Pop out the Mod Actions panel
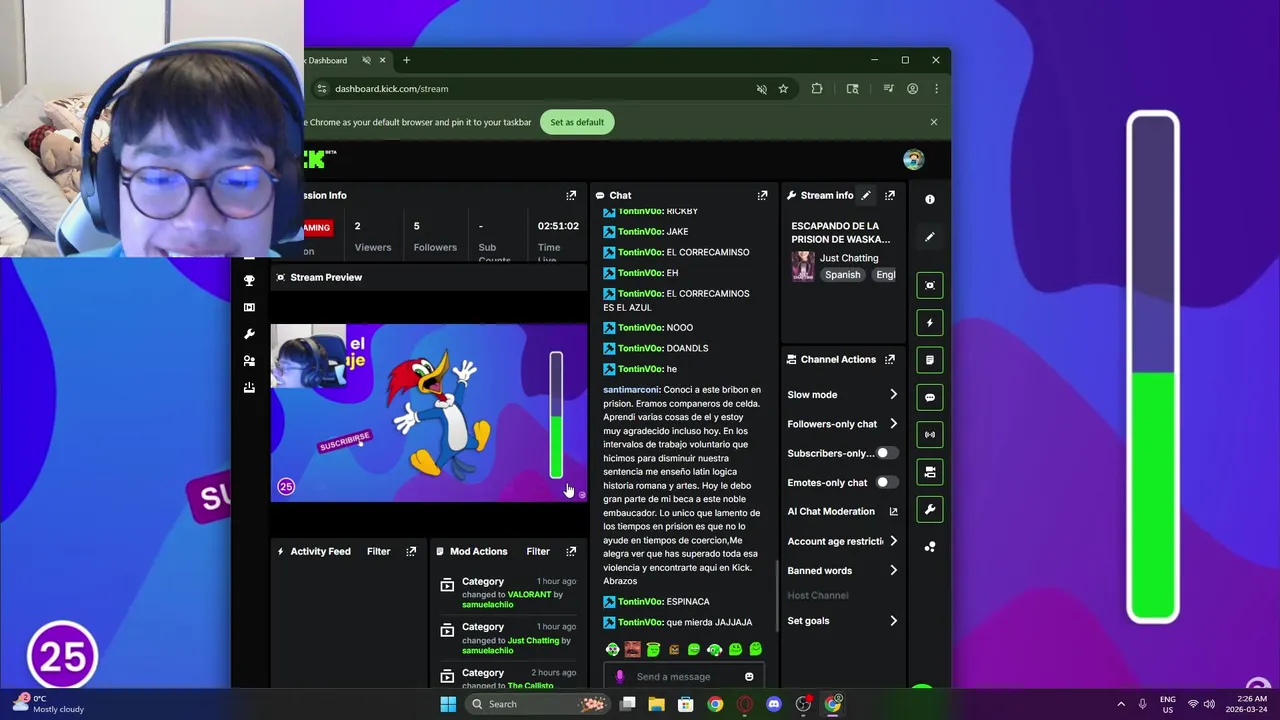Viewport: 1280px width, 720px height. tap(571, 551)
